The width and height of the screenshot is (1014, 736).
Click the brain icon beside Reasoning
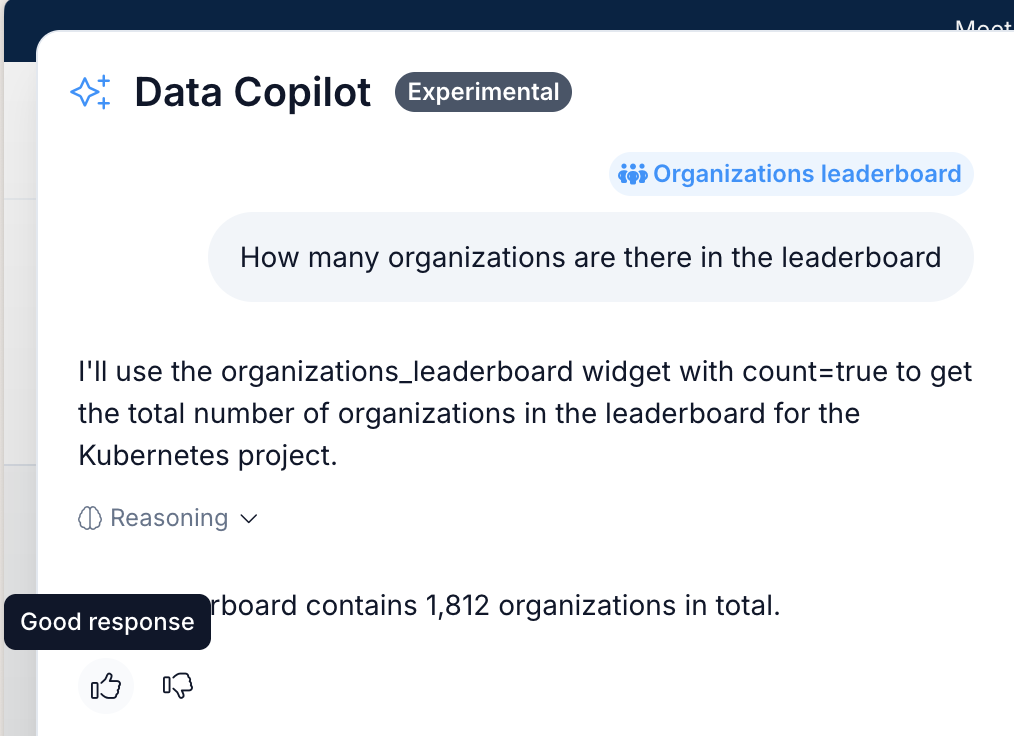point(90,518)
